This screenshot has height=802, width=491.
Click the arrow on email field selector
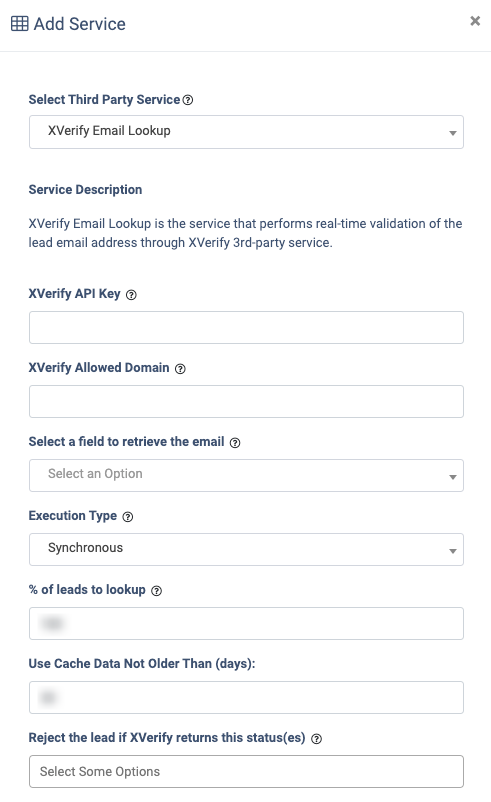[x=453, y=477]
